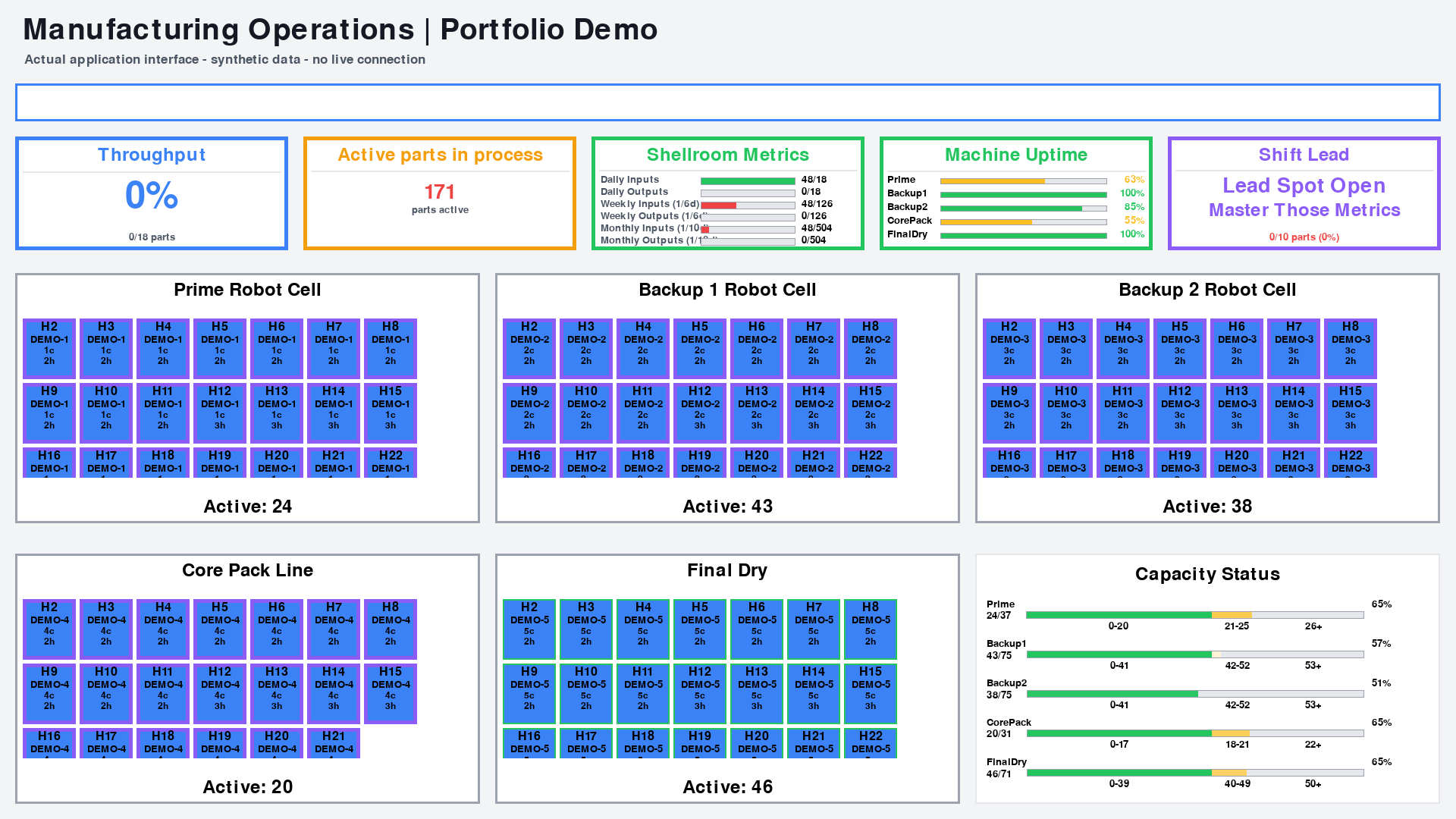Select tile H9 in Final Dry
Screen dimensions: 1456x819
(529, 694)
